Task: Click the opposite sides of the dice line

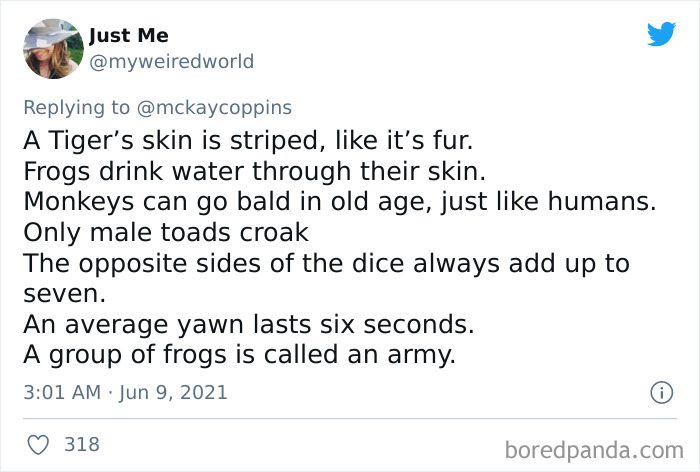Action: [330, 265]
